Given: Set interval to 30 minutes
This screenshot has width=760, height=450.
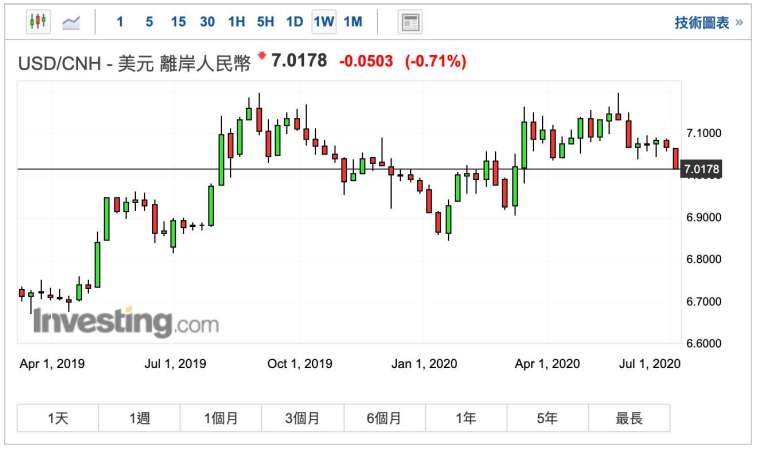Looking at the screenshot, I should pyautogui.click(x=207, y=22).
